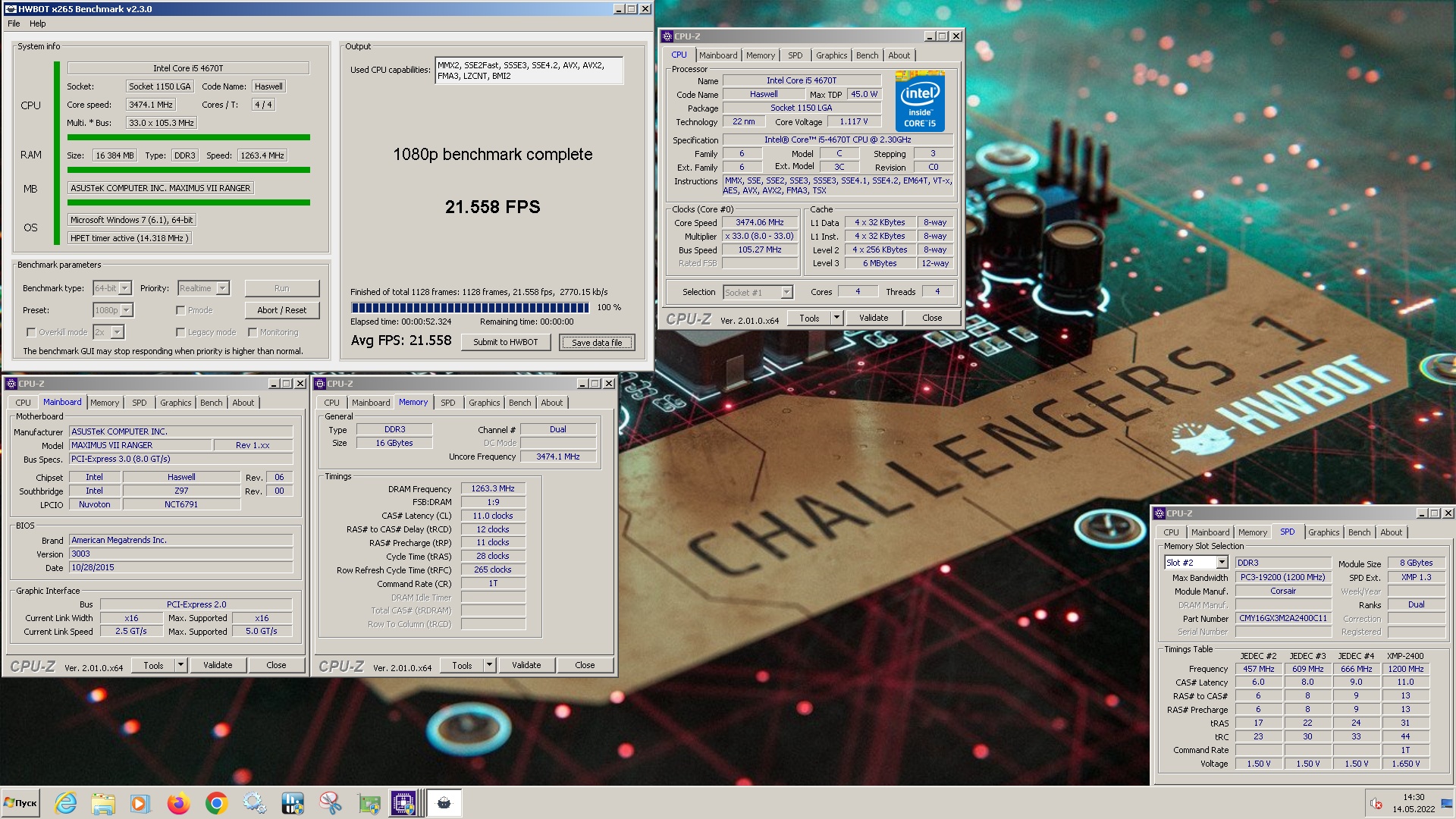Switch to Graphics tab in CPU-Z motherboard window

pyautogui.click(x=175, y=403)
